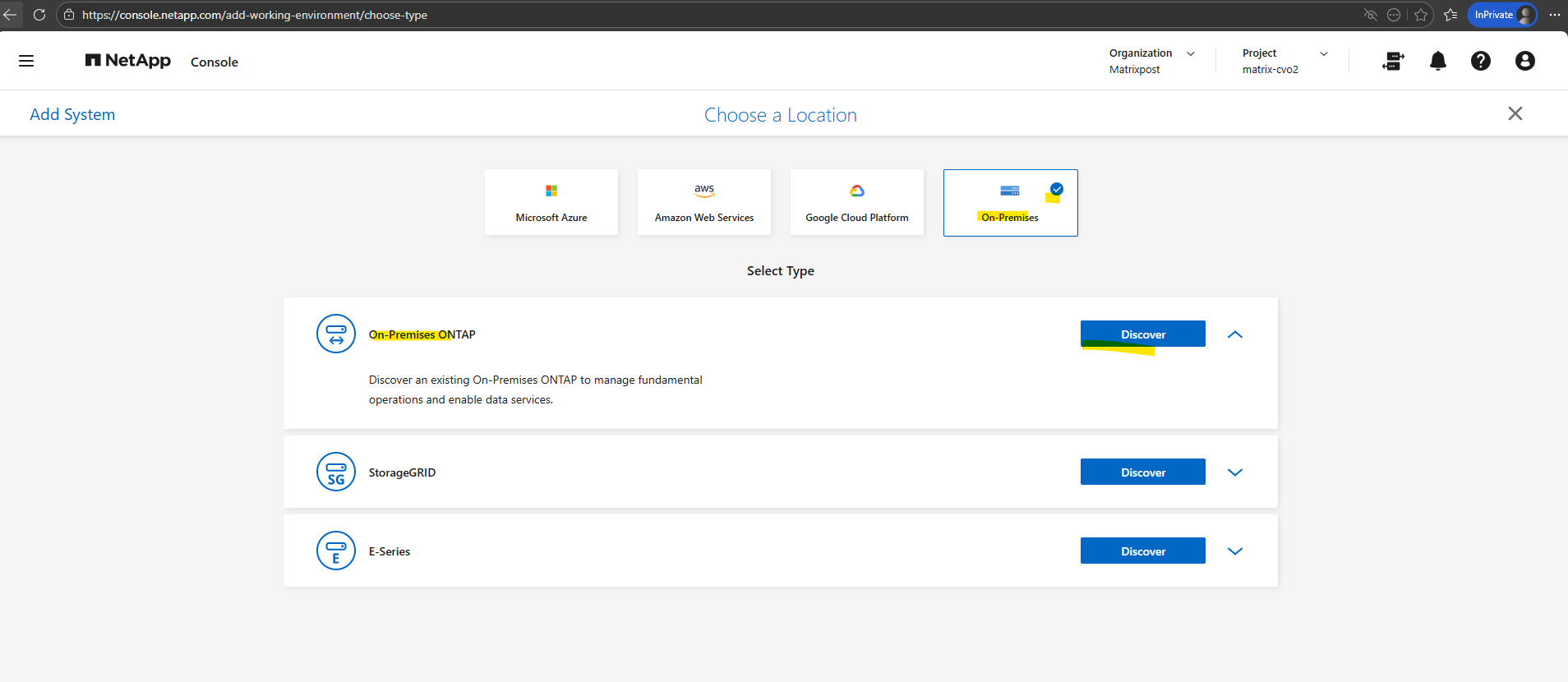Click the NetApp logo
The image size is (1568, 682).
128,61
